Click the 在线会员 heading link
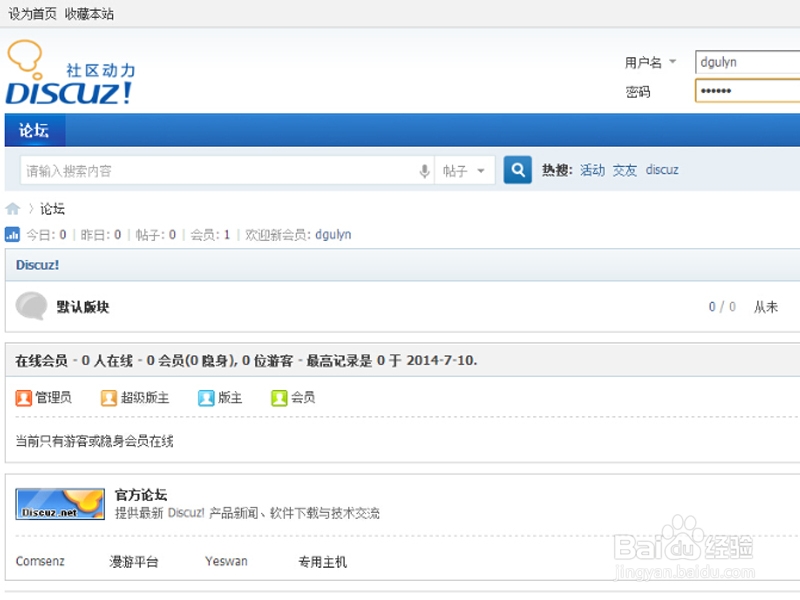This screenshot has width=800, height=600. [x=41, y=361]
